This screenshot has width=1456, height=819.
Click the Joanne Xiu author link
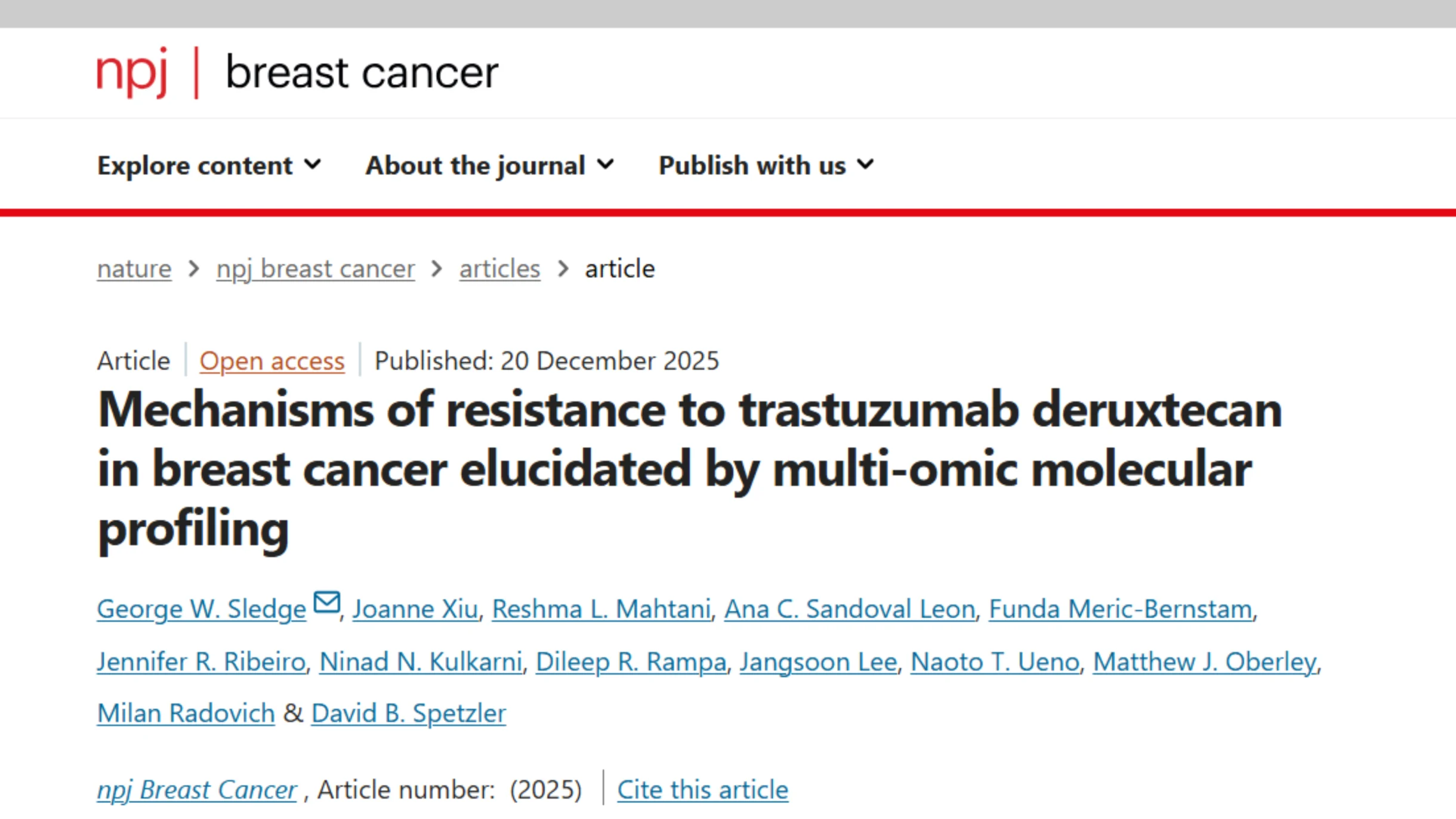click(x=415, y=608)
